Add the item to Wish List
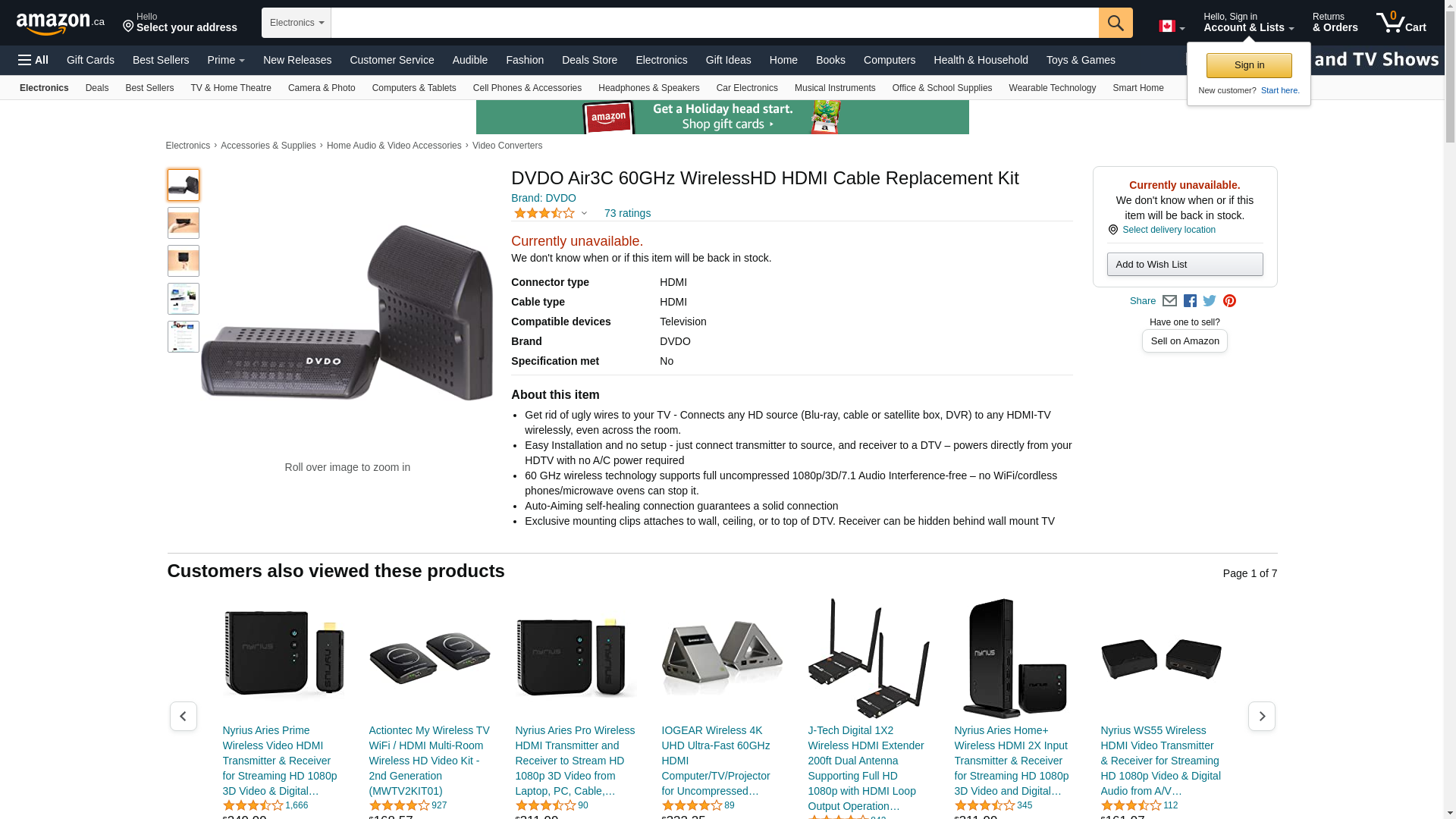The width and height of the screenshot is (1456, 819). [x=1185, y=264]
